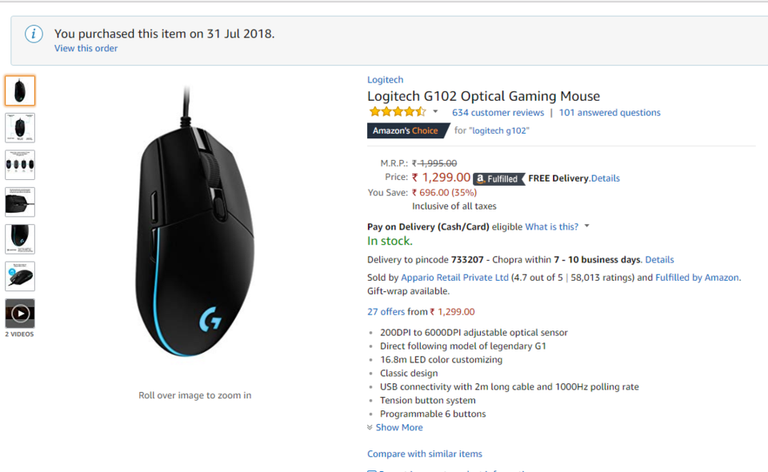This screenshot has width=768, height=472.
Task: Select the second product thumbnail with dimensions
Action: (x=20, y=128)
